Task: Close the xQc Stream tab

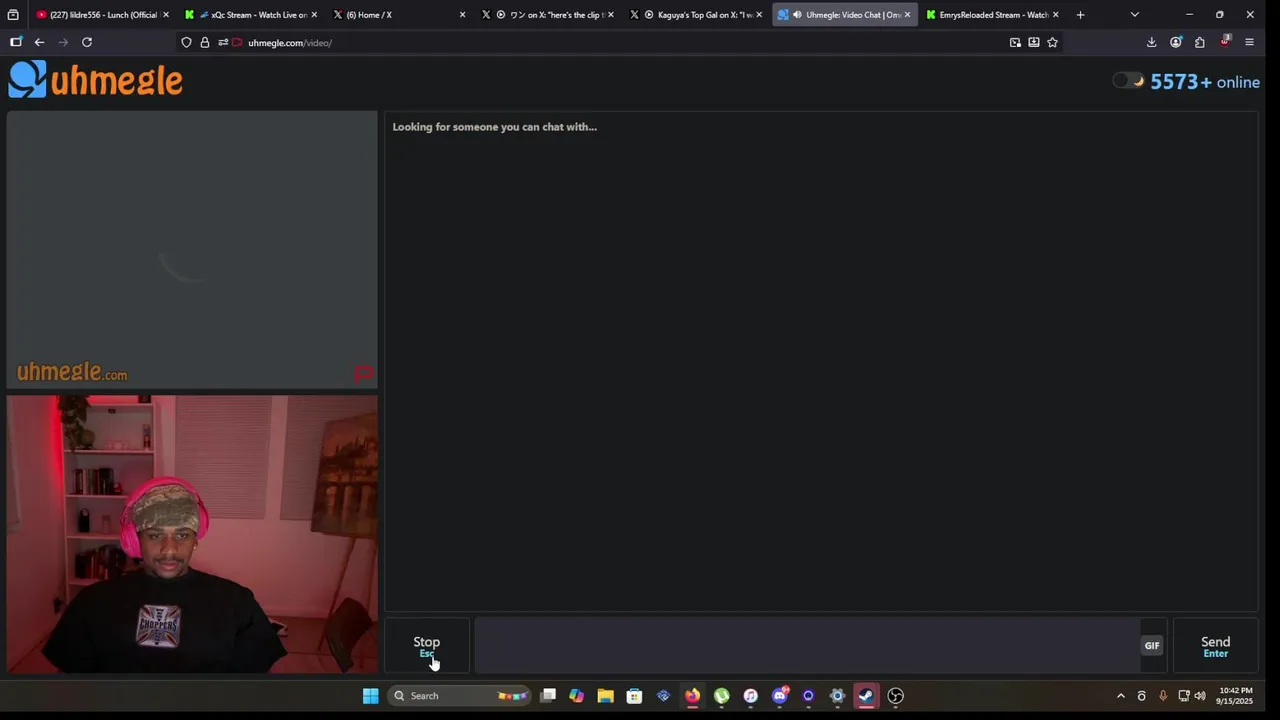Action: coord(314,15)
